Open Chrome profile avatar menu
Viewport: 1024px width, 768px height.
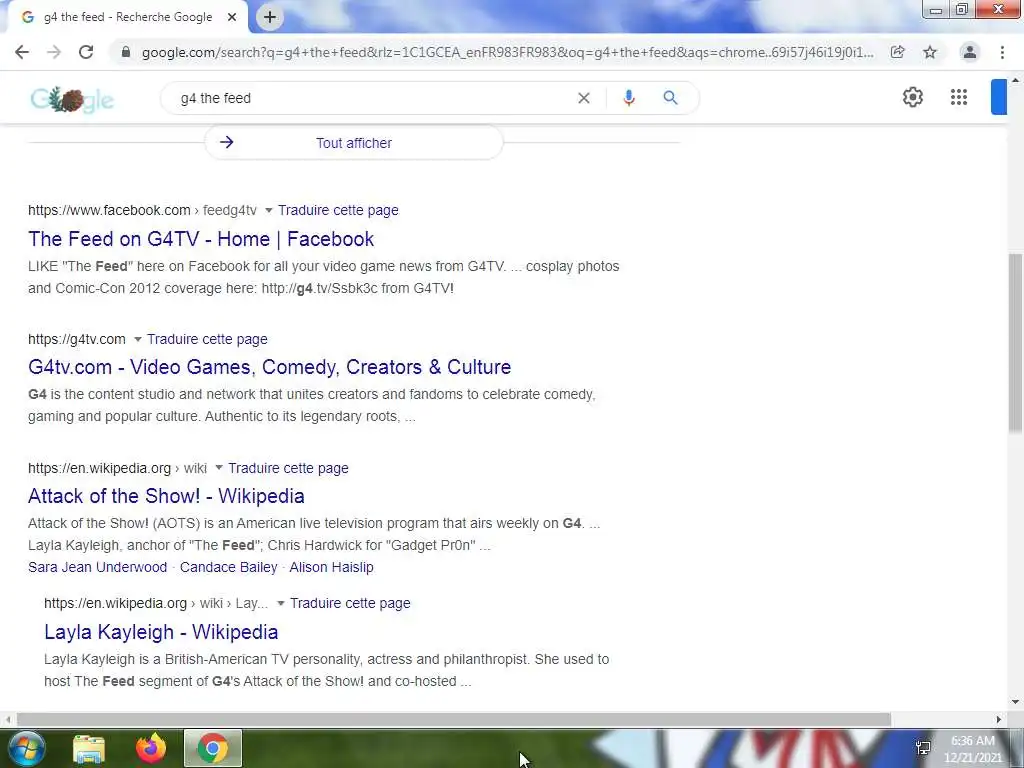click(x=970, y=52)
